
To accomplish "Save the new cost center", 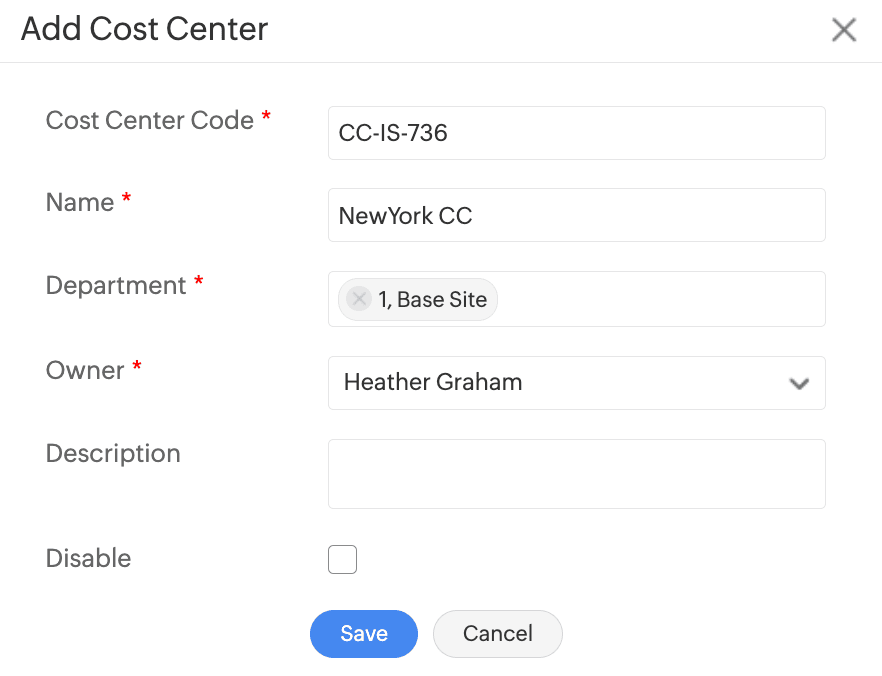I will [x=363, y=633].
